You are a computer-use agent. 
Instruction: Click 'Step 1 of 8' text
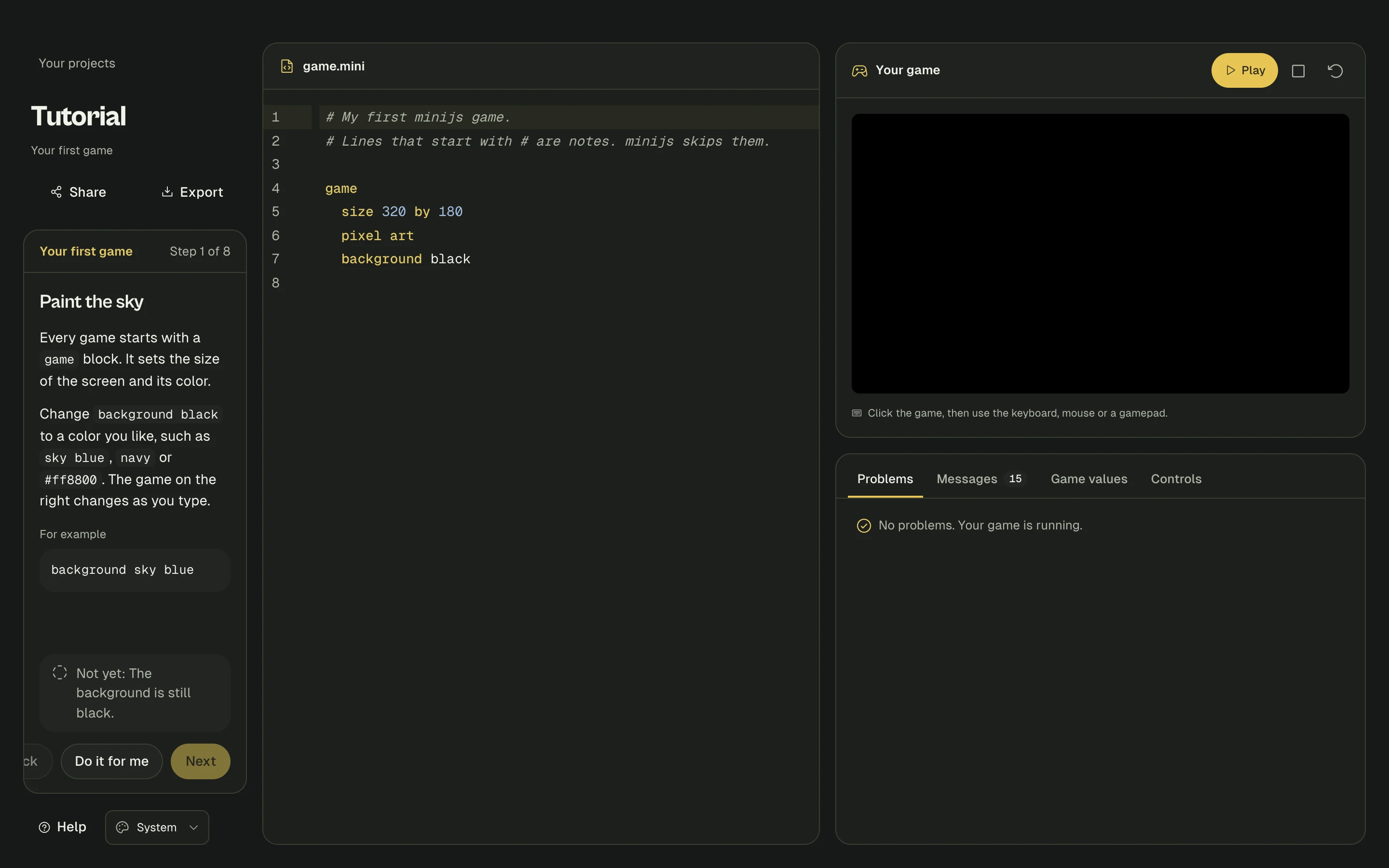(200, 251)
